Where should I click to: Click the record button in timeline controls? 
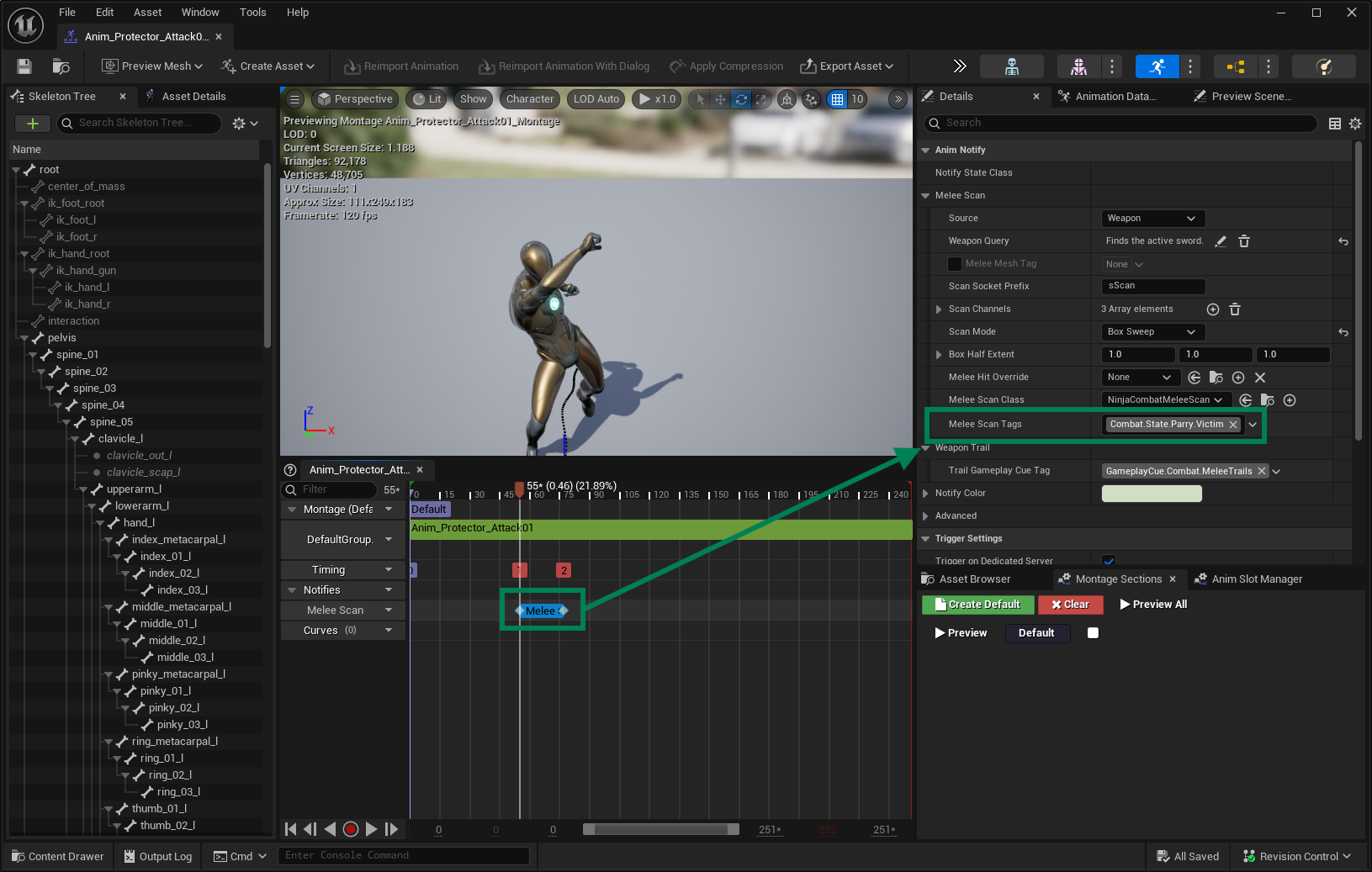[351, 829]
